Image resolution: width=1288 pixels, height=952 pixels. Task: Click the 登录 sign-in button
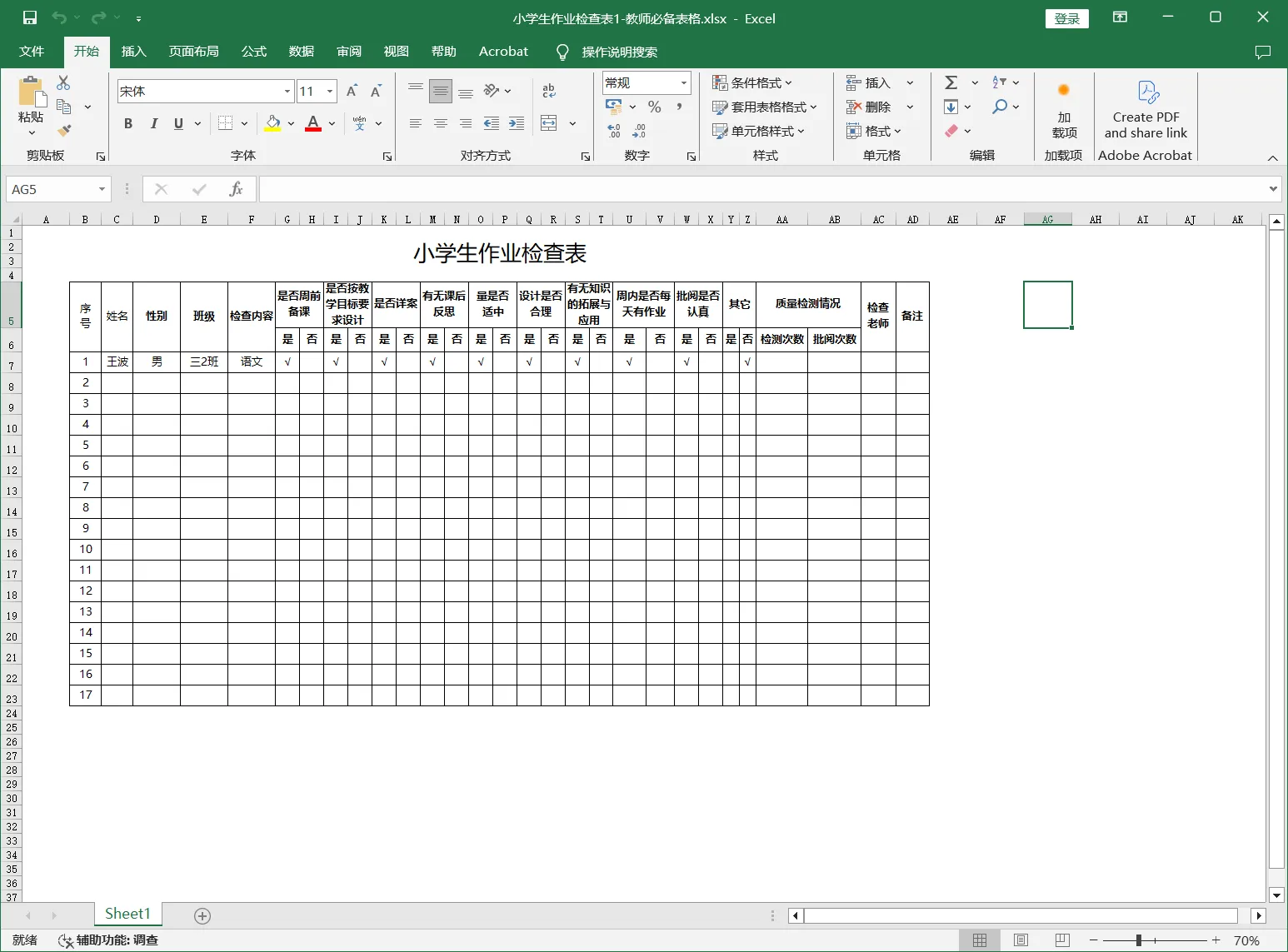coord(1066,18)
